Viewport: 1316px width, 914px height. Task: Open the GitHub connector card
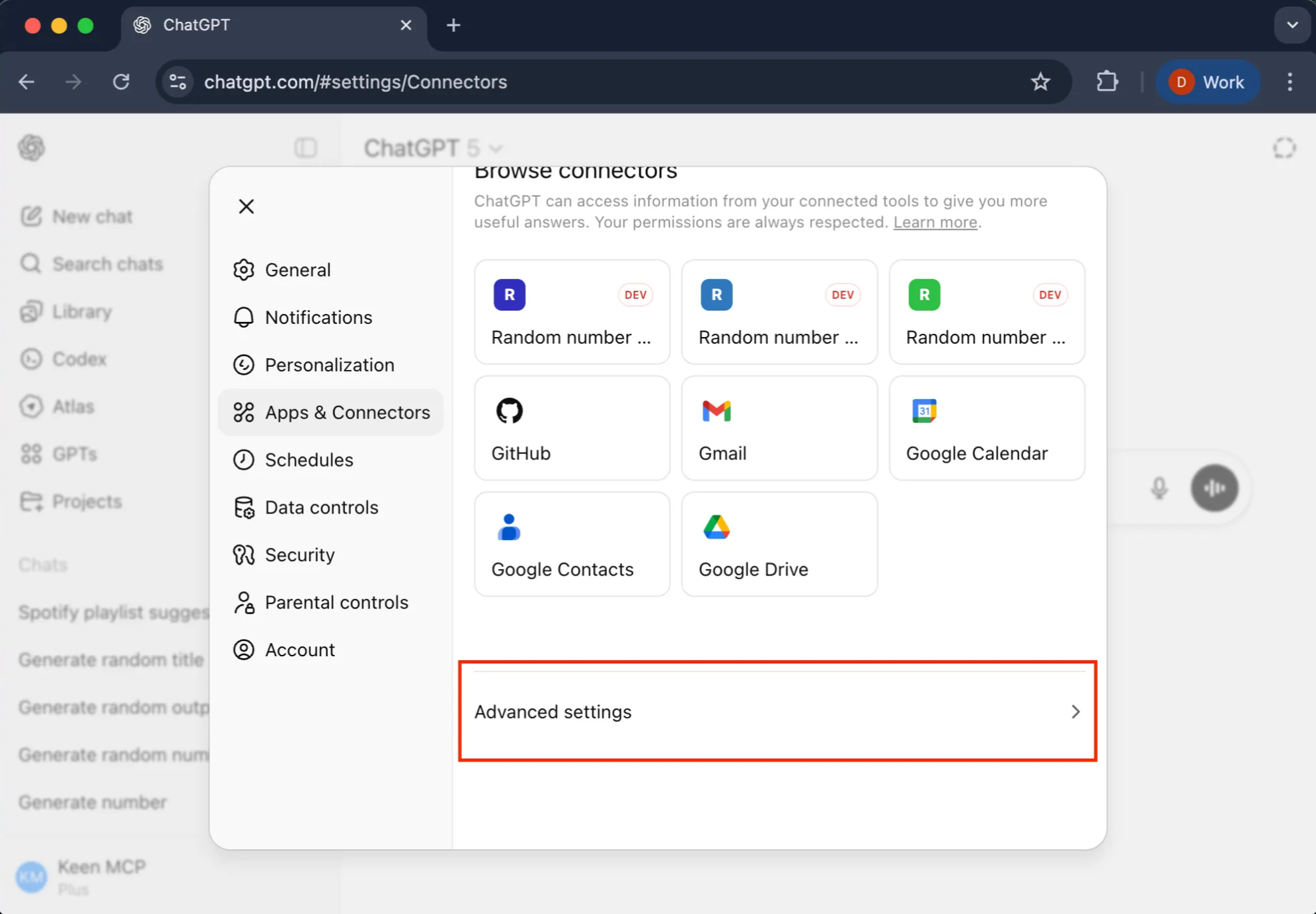coord(572,428)
